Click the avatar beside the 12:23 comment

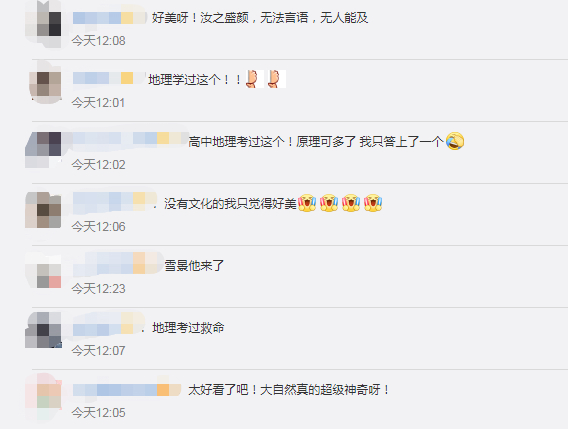(43, 270)
